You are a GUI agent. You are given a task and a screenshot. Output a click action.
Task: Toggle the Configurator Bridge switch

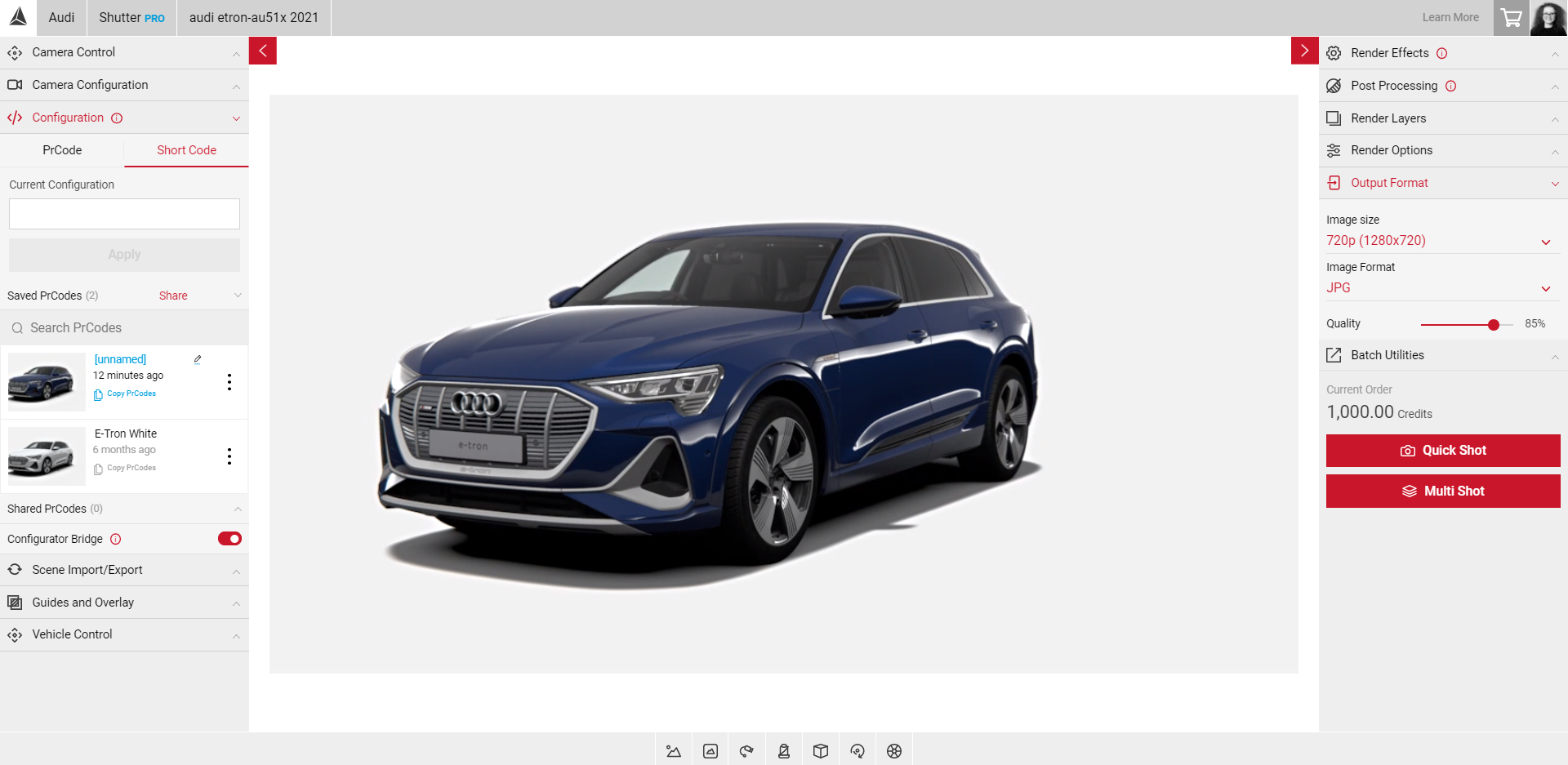click(229, 539)
